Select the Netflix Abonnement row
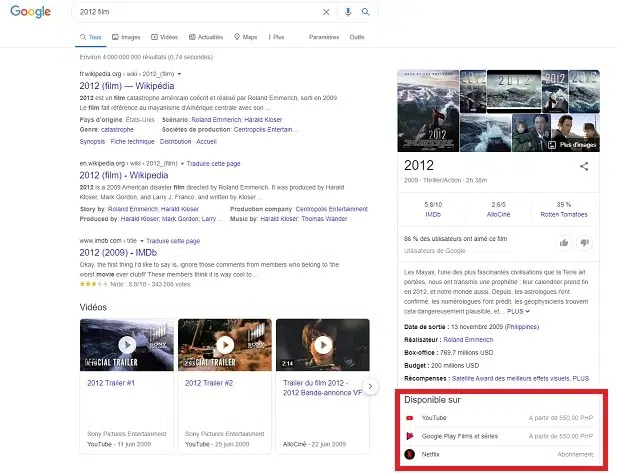Image resolution: width=617 pixels, height=473 pixels. coord(499,454)
